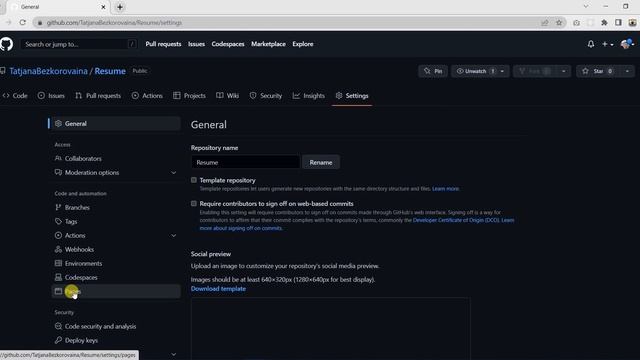The width and height of the screenshot is (640, 360).
Task: Click the General gear icon in sidebar
Action: tap(58, 123)
